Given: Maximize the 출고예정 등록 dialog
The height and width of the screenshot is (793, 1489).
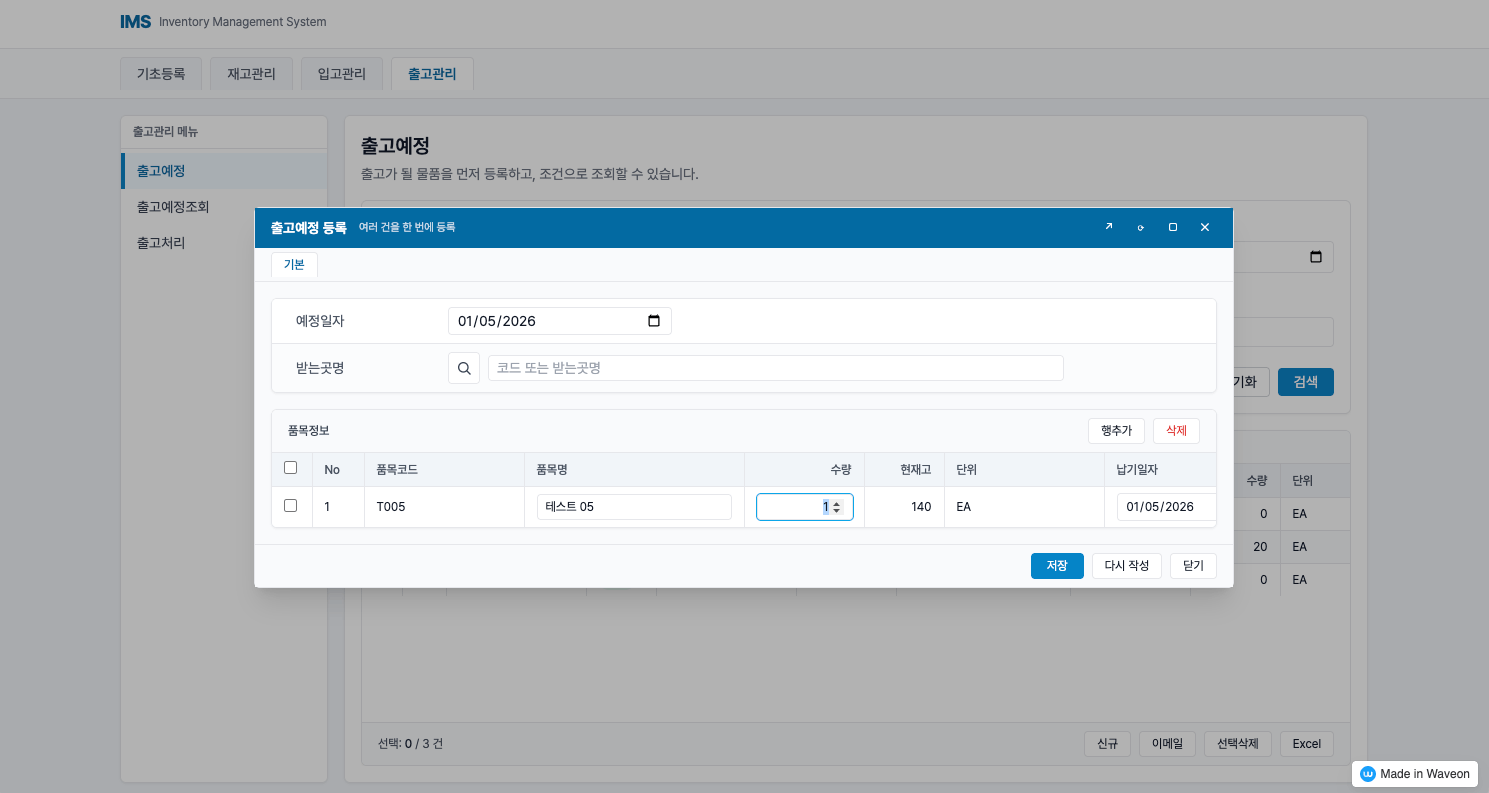Looking at the screenshot, I should coord(1172,227).
